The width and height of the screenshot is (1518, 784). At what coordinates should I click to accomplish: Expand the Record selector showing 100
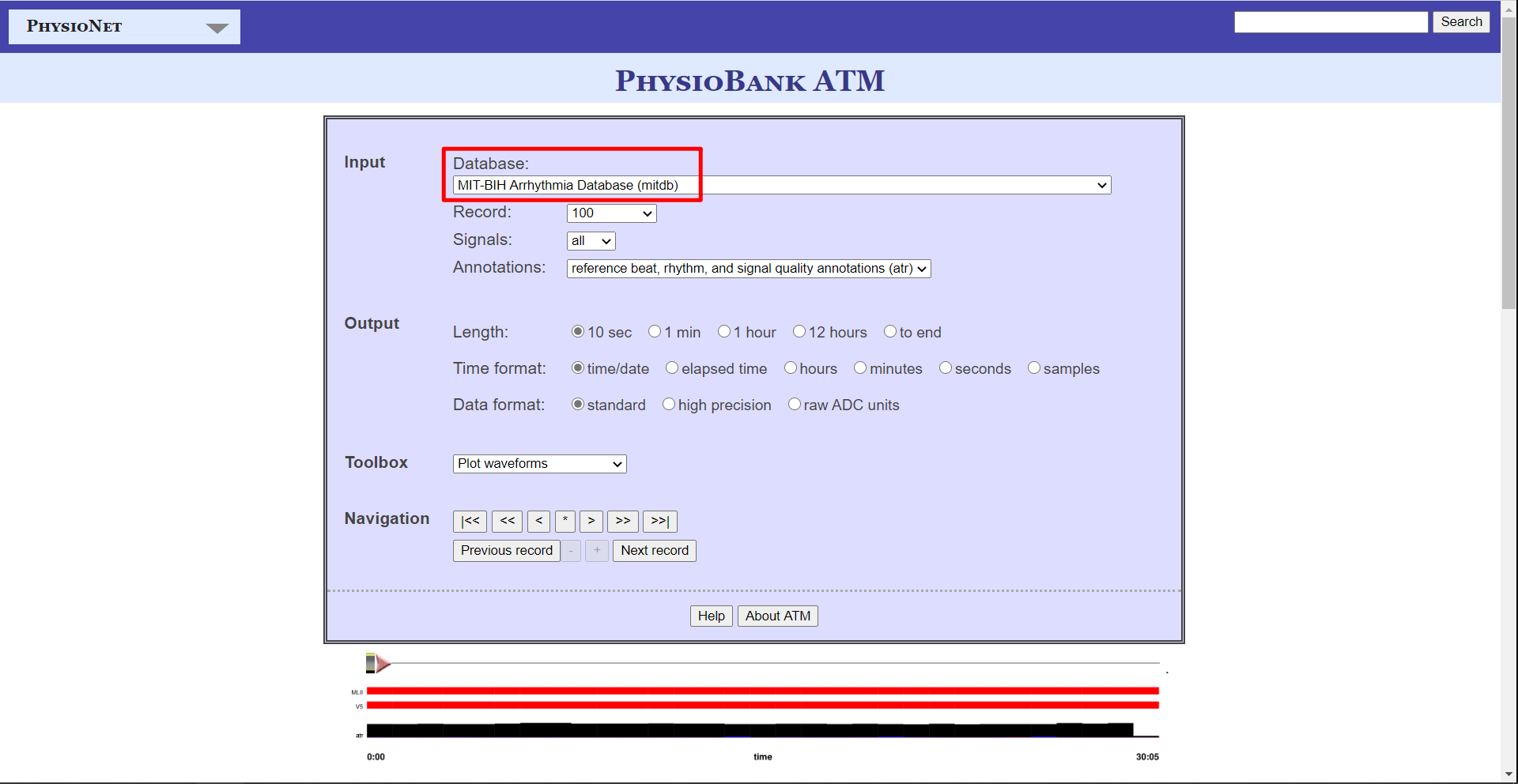coord(611,213)
